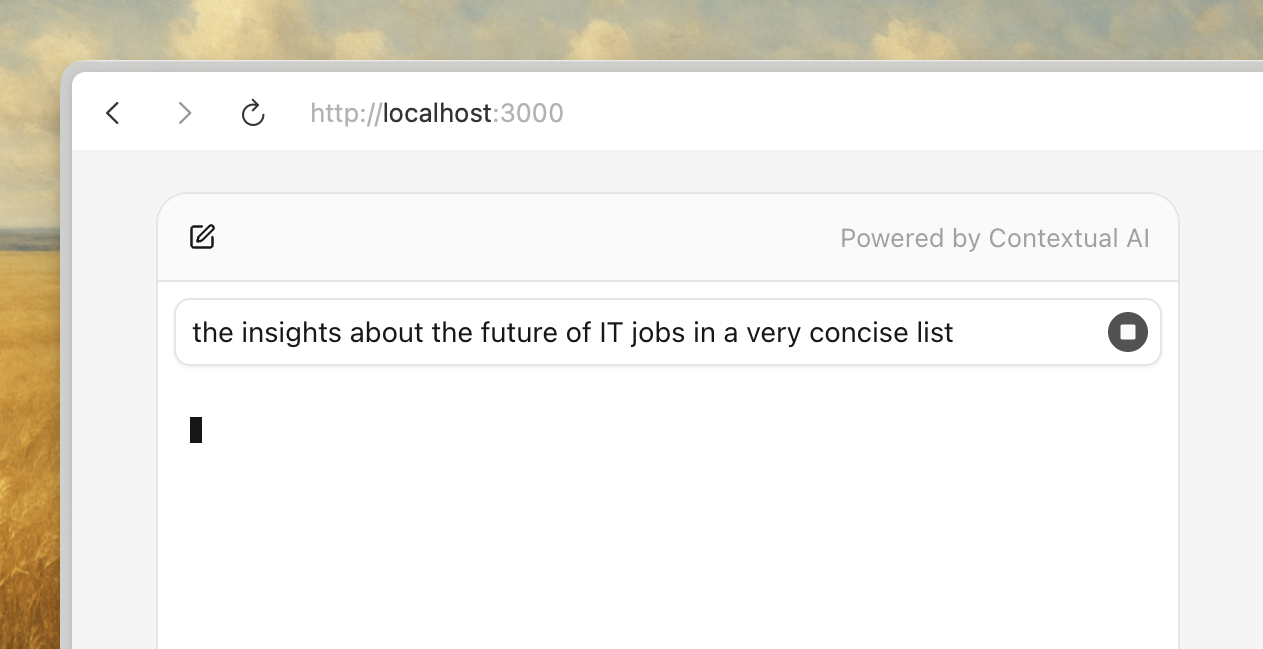
Task: Select the query text about IT jobs
Action: tap(572, 332)
